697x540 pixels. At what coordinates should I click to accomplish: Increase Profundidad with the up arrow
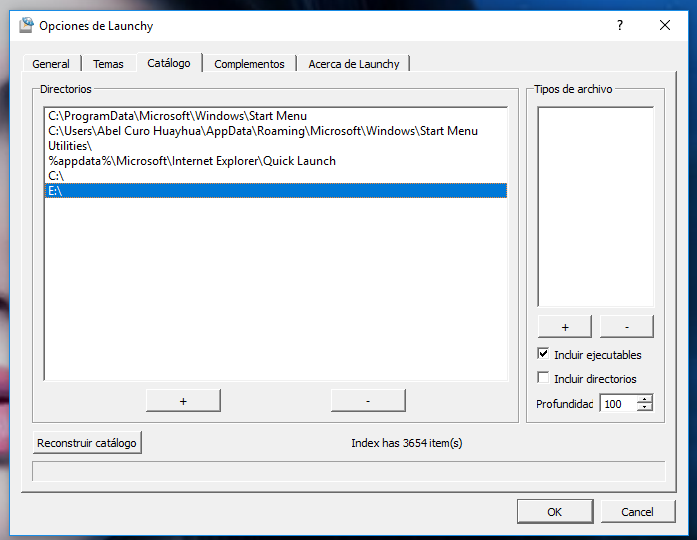(645, 399)
